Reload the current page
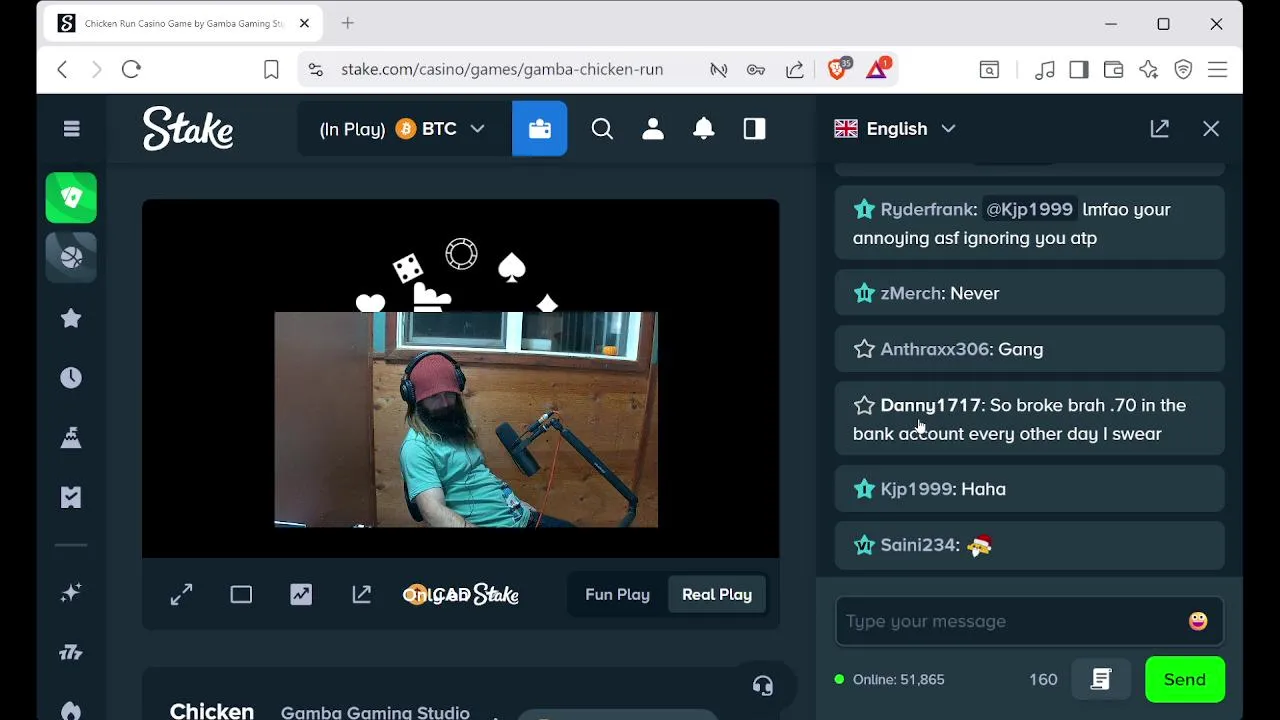1280x720 pixels. (x=131, y=69)
